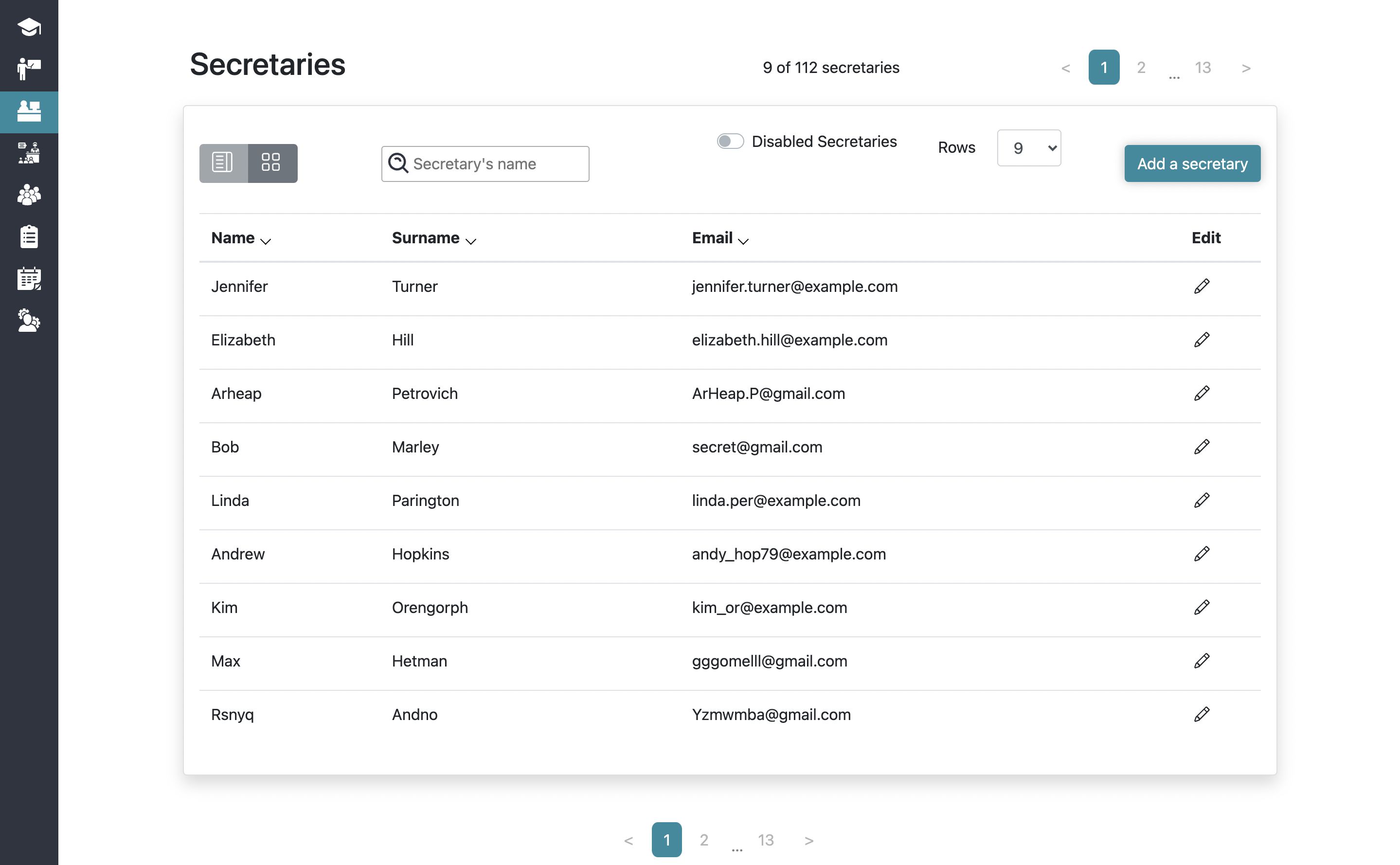Image resolution: width=1400 pixels, height=865 pixels.
Task: Open the people group sidebar icon
Action: click(x=29, y=195)
